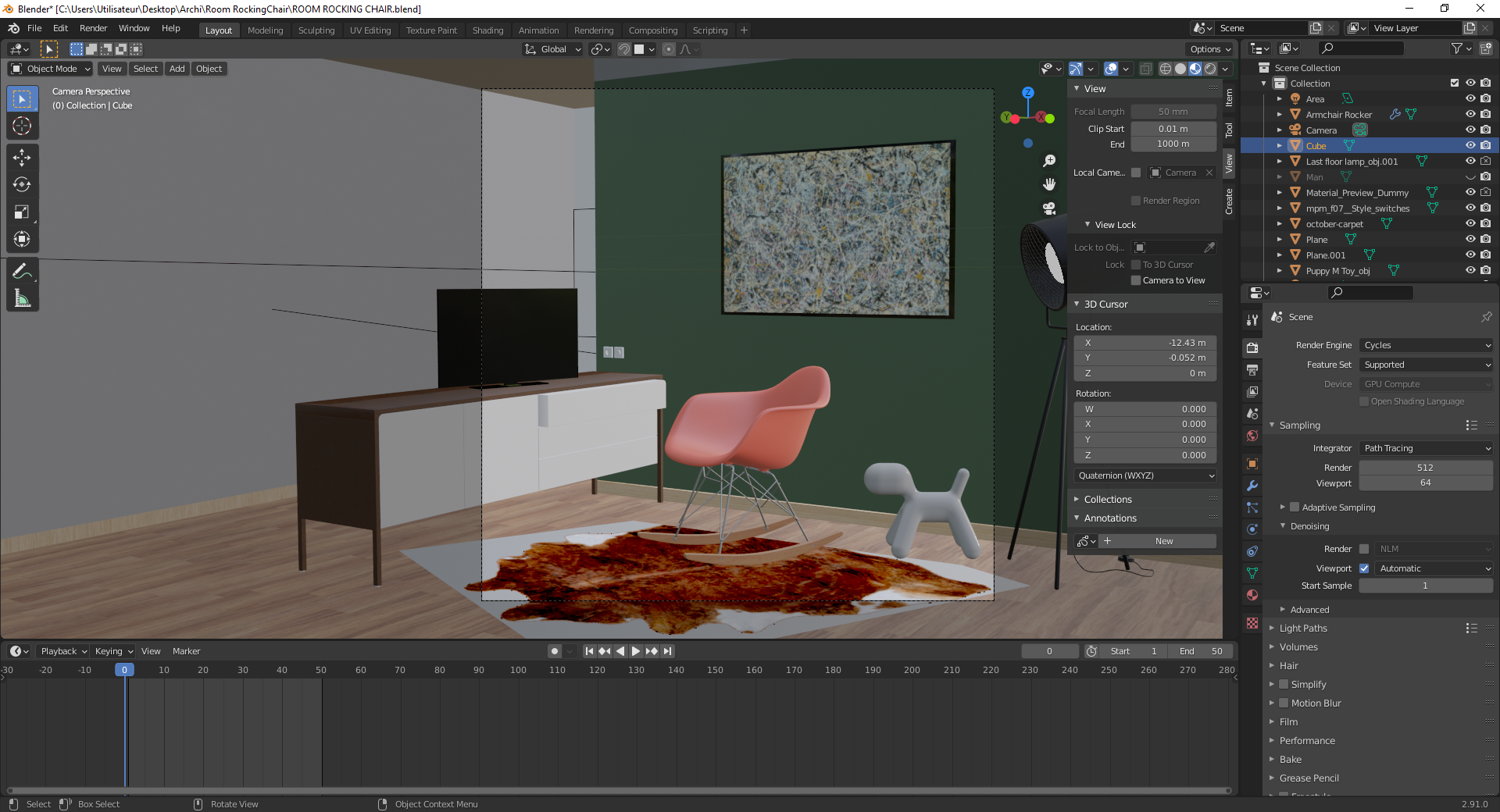Open the Texture properties tab
The height and width of the screenshot is (812, 1500).
click(1252, 623)
